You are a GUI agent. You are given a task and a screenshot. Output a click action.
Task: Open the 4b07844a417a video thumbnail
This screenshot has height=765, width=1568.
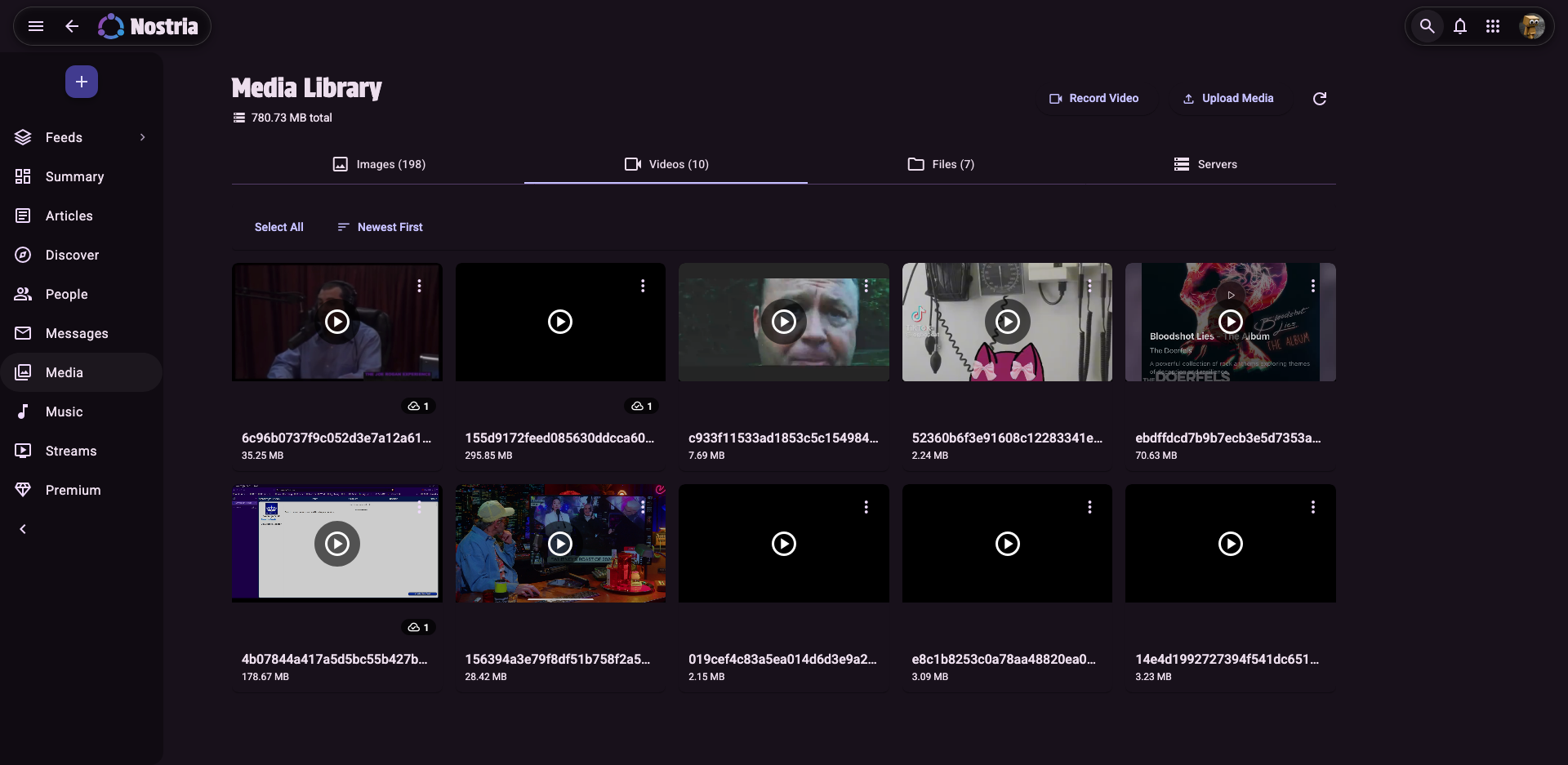tap(336, 544)
